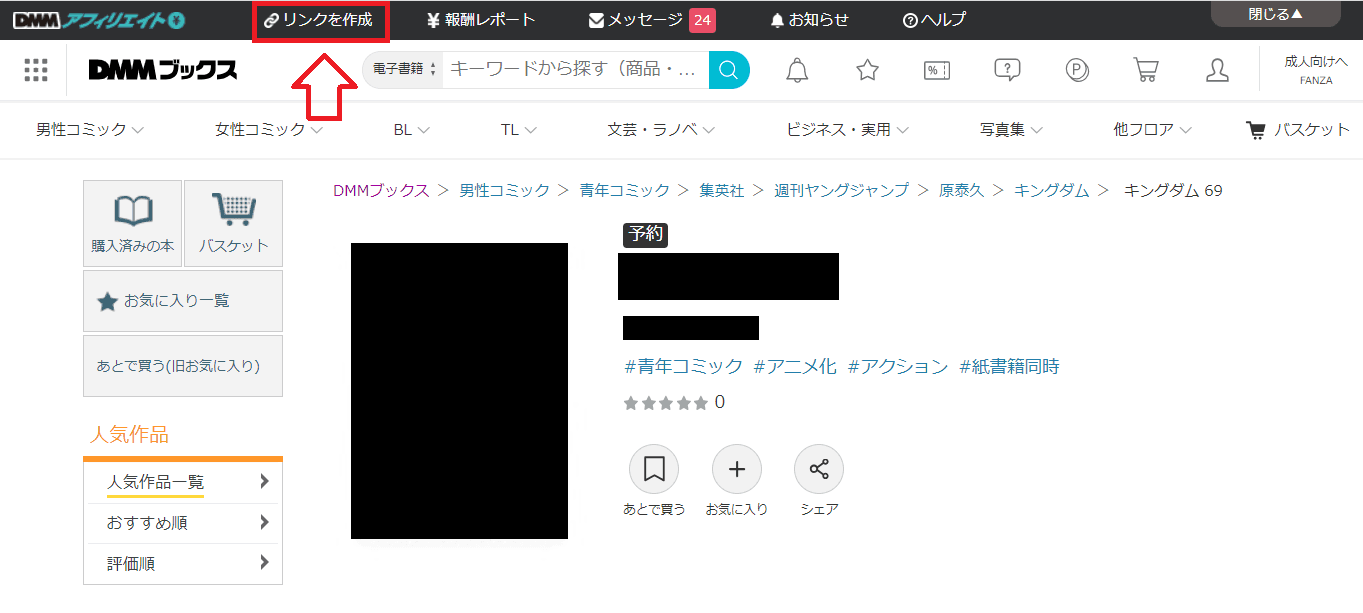Expand the 写真集 category menu

click(1012, 129)
